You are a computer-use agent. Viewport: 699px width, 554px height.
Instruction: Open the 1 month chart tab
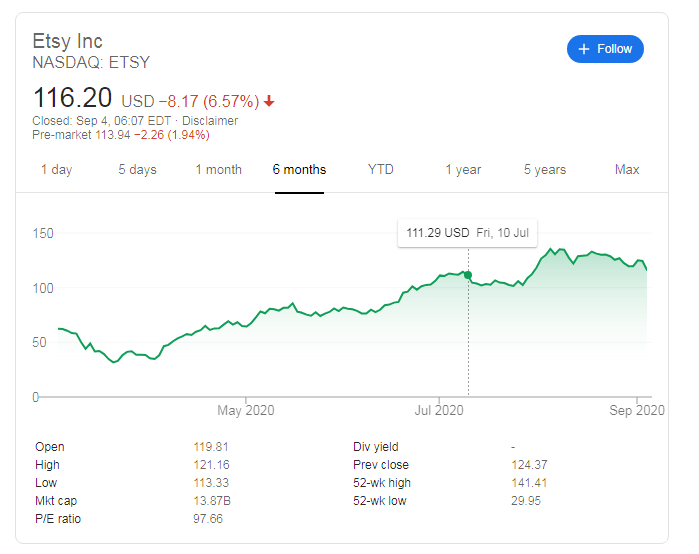point(218,170)
